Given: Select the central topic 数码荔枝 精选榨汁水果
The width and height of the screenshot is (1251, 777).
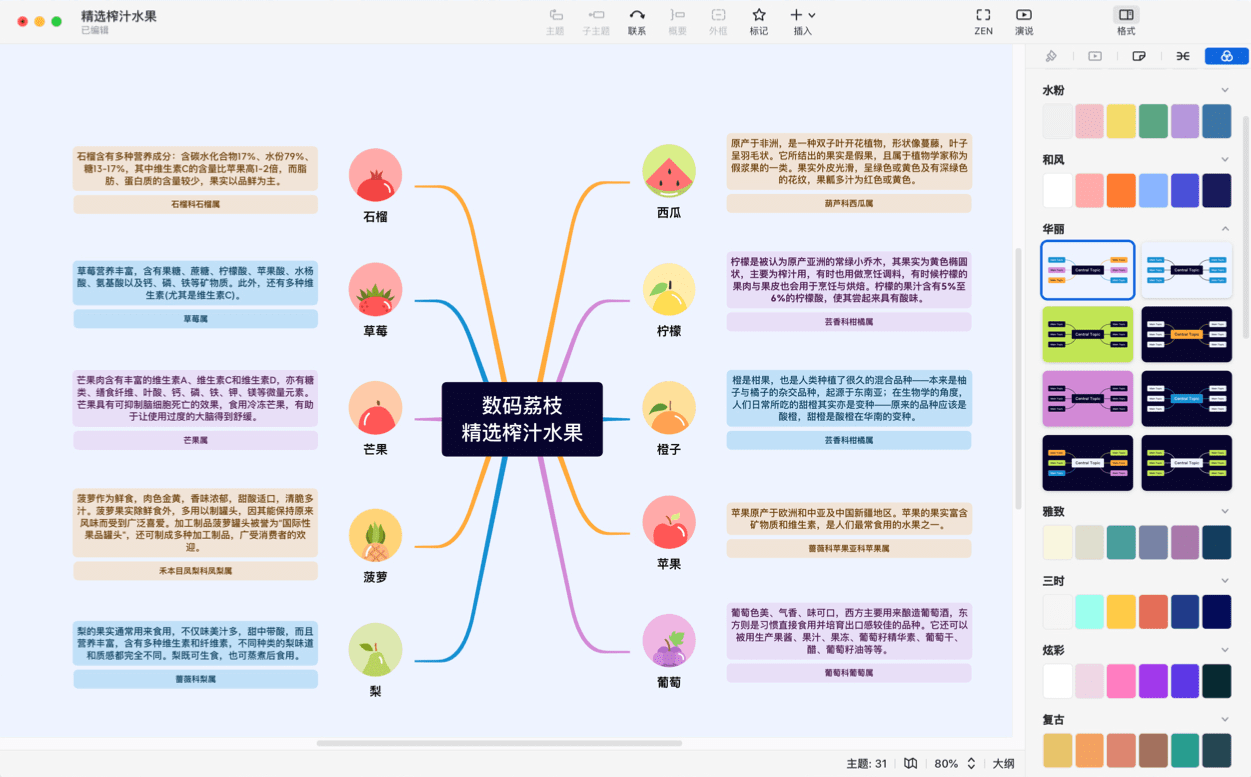Looking at the screenshot, I should [522, 419].
